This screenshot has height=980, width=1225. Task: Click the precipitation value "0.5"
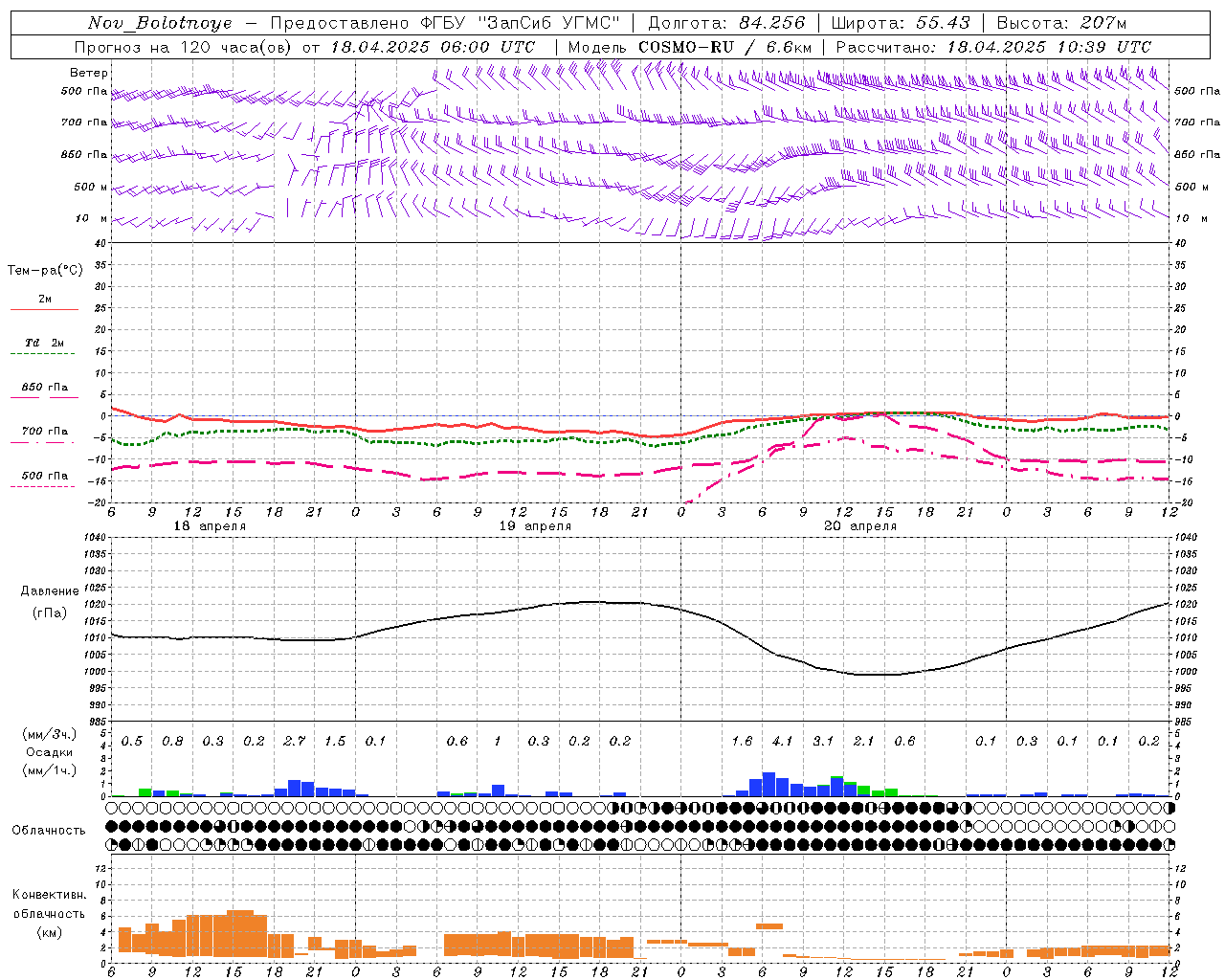click(132, 741)
